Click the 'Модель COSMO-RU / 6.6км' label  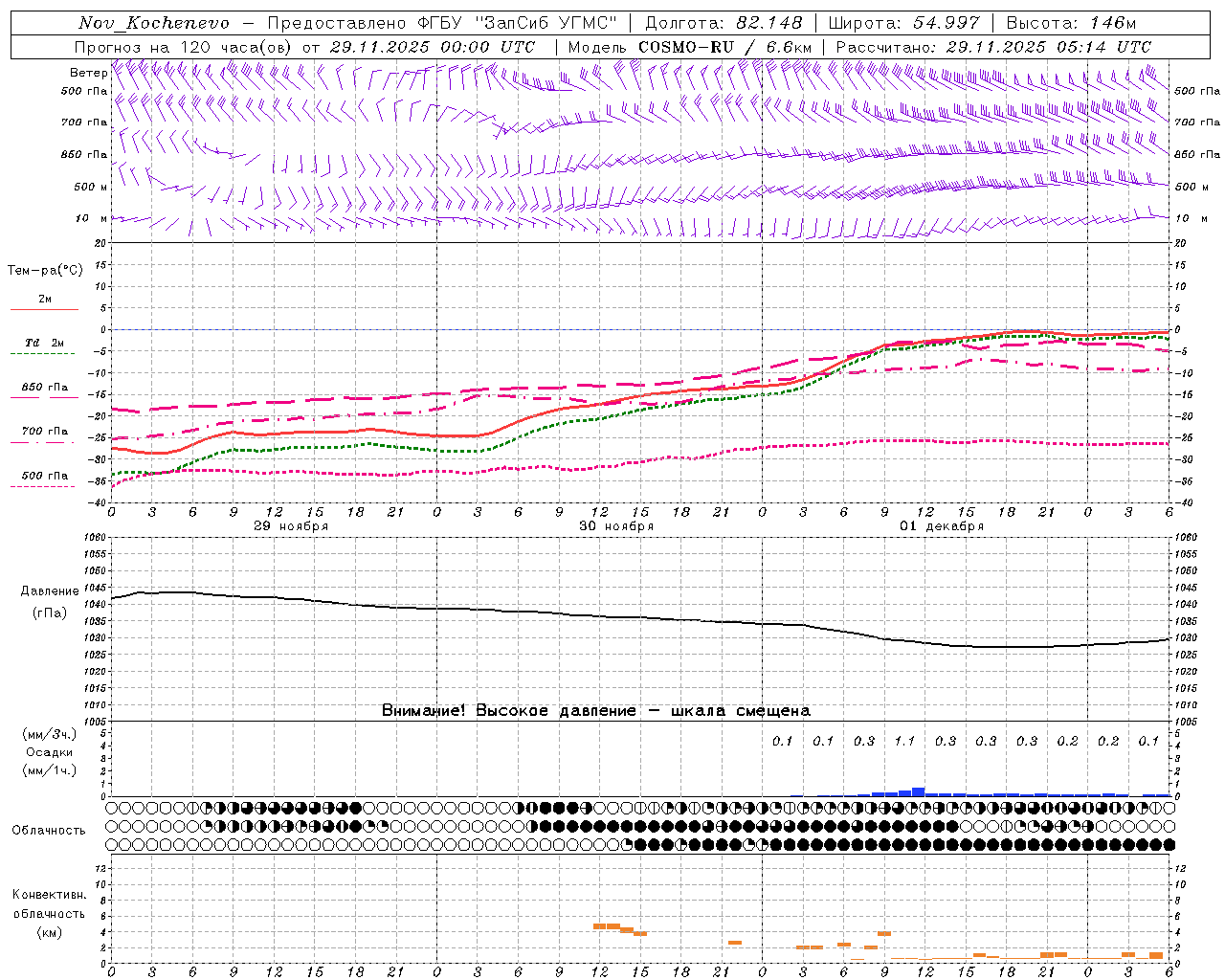690,47
